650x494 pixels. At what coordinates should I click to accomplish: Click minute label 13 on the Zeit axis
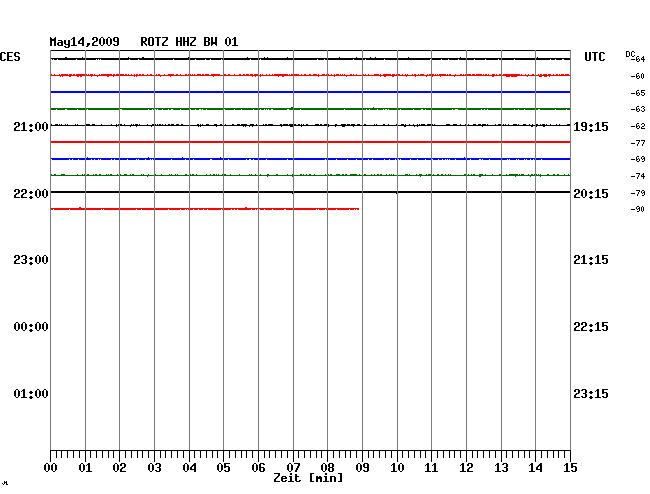click(501, 468)
